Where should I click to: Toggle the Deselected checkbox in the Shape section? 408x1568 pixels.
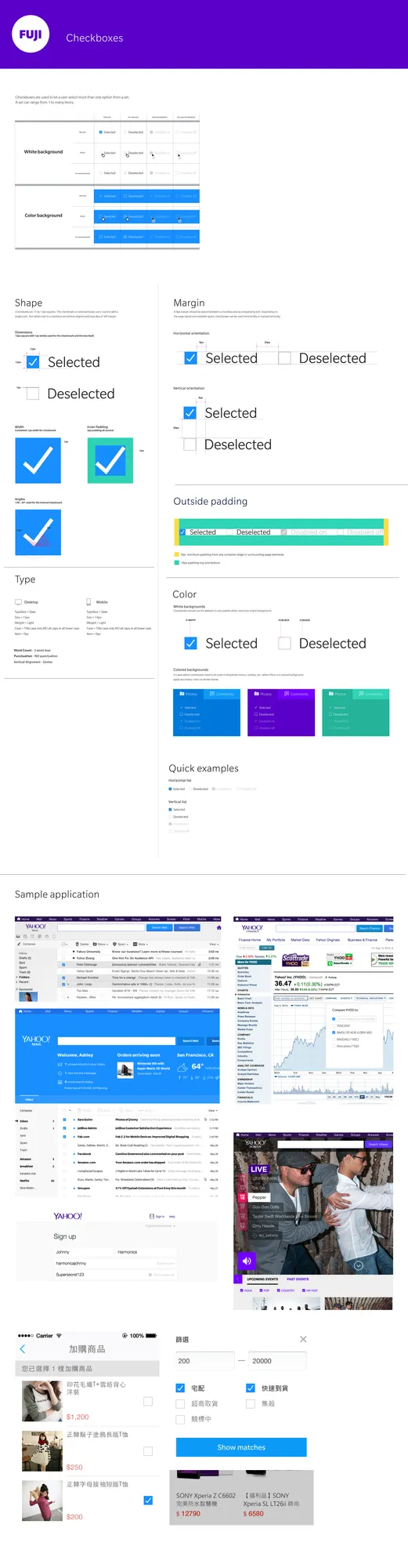coord(32,394)
